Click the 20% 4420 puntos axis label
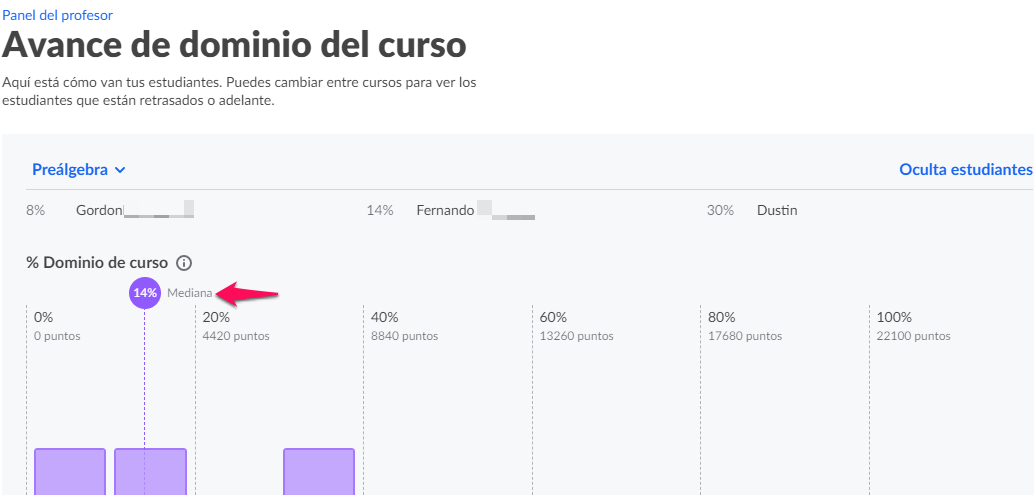 [x=236, y=326]
